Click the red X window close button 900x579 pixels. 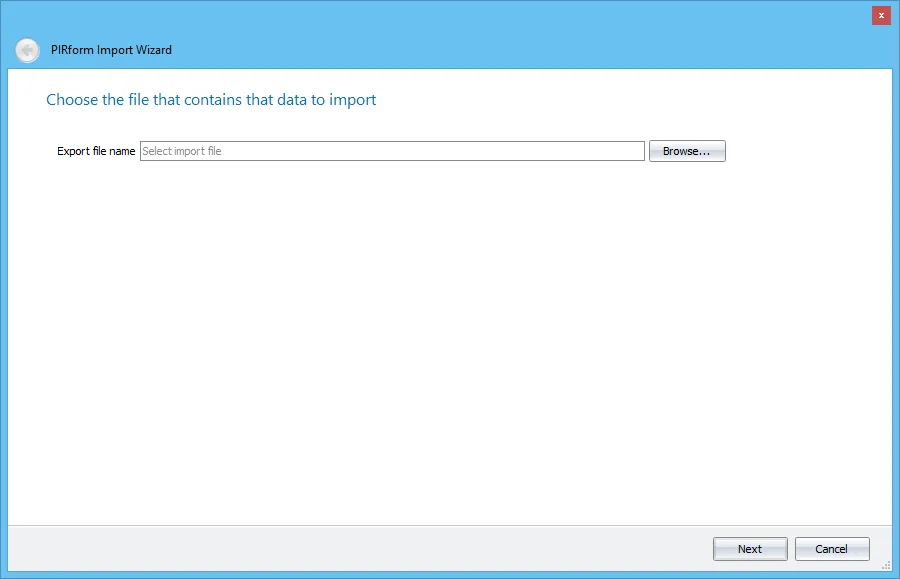click(881, 15)
